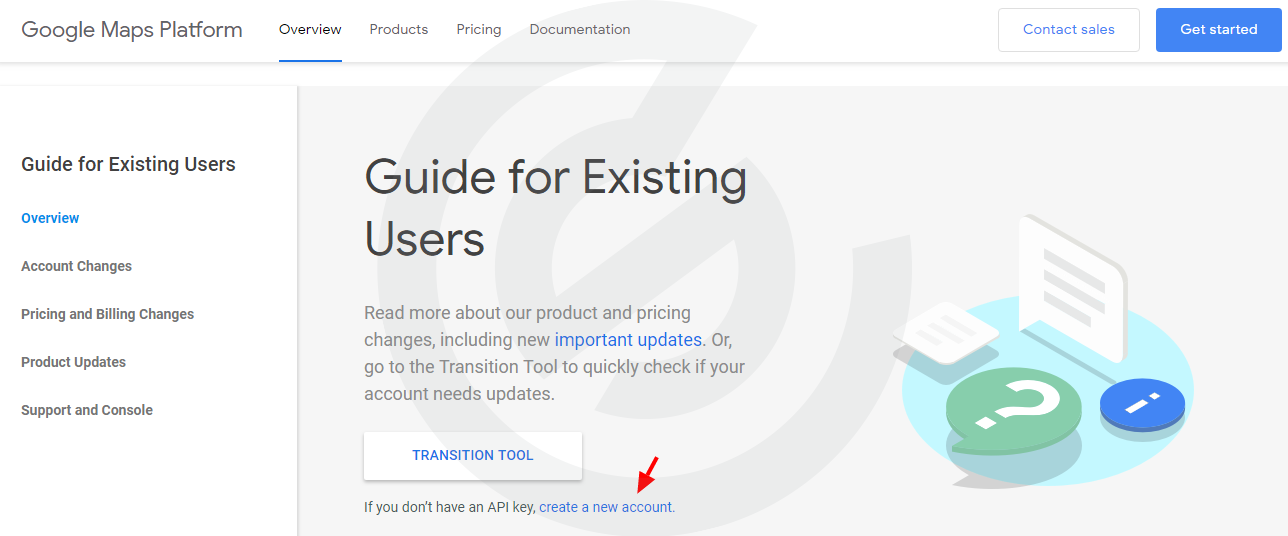This screenshot has height=536, width=1288.
Task: Click the TRANSITION TOOL button
Action: click(x=473, y=455)
